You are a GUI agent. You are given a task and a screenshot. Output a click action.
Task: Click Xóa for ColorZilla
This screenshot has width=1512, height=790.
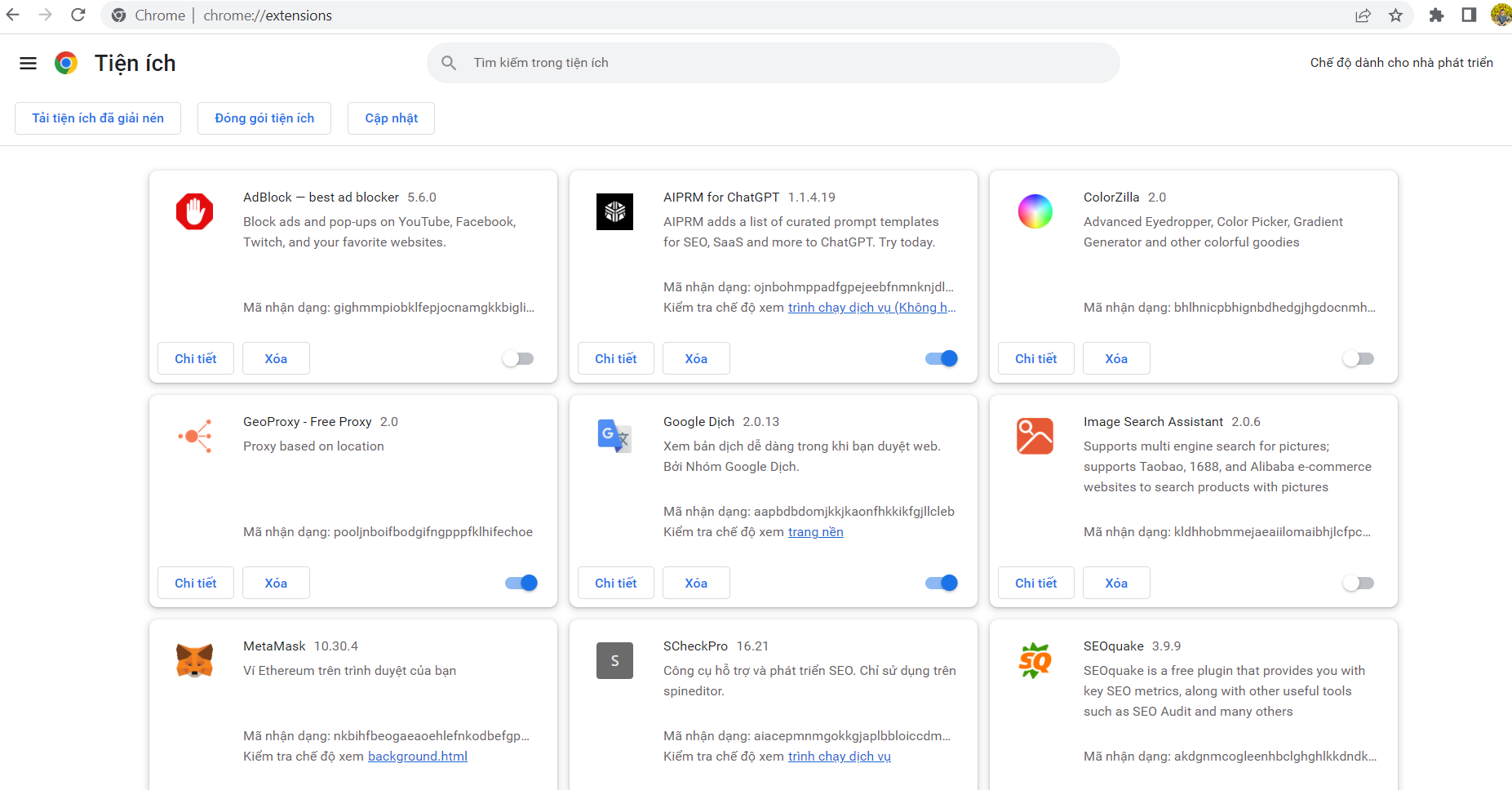click(x=1116, y=358)
